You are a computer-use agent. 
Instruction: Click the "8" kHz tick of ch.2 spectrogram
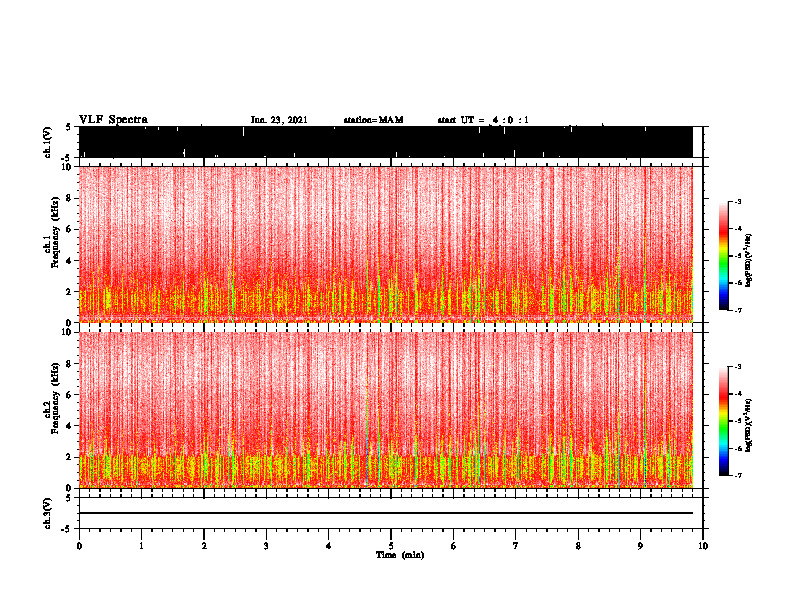point(70,364)
